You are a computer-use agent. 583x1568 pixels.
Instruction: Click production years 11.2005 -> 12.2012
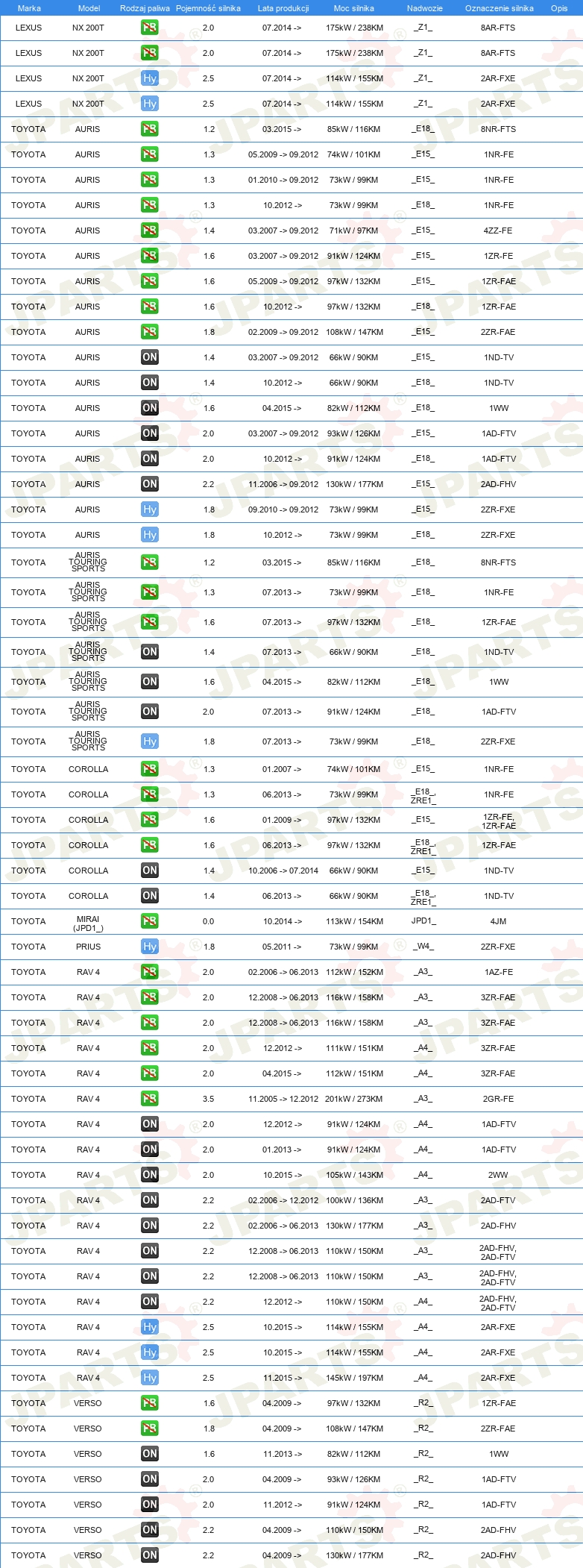point(283,1099)
